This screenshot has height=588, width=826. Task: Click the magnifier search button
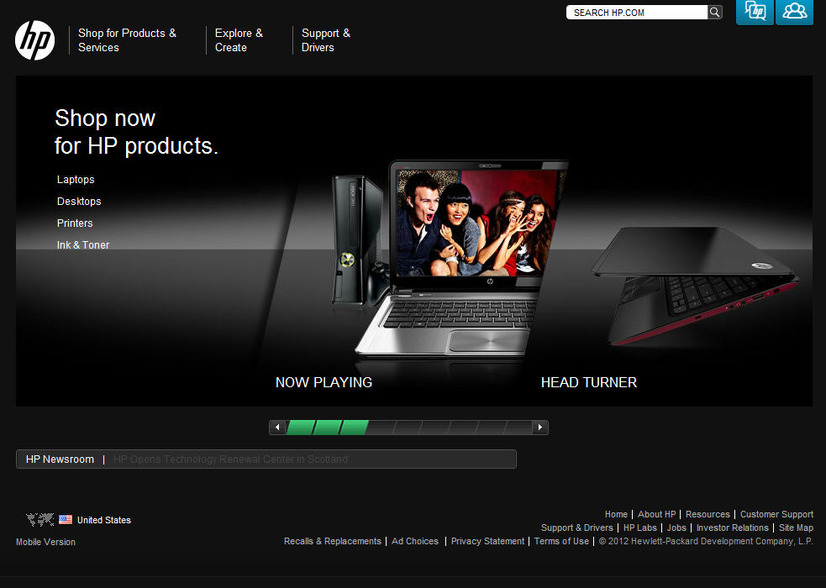pos(715,12)
